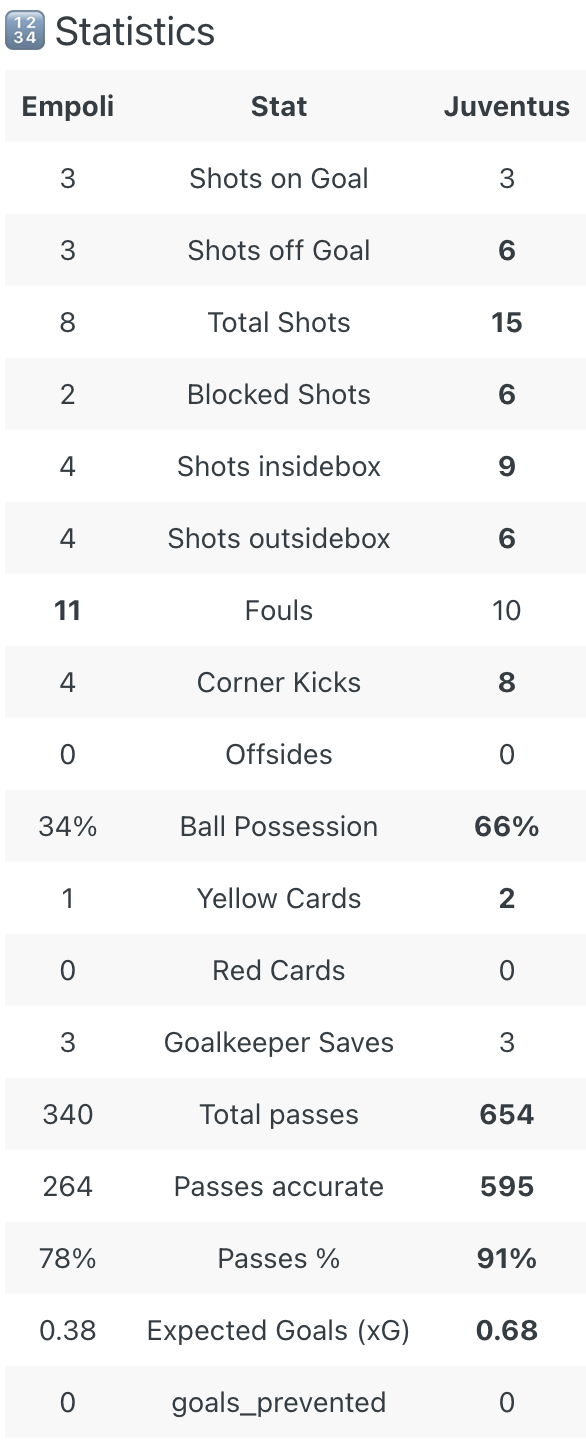Click the Juventus column header
The height and width of the screenshot is (1446, 586).
(x=507, y=107)
